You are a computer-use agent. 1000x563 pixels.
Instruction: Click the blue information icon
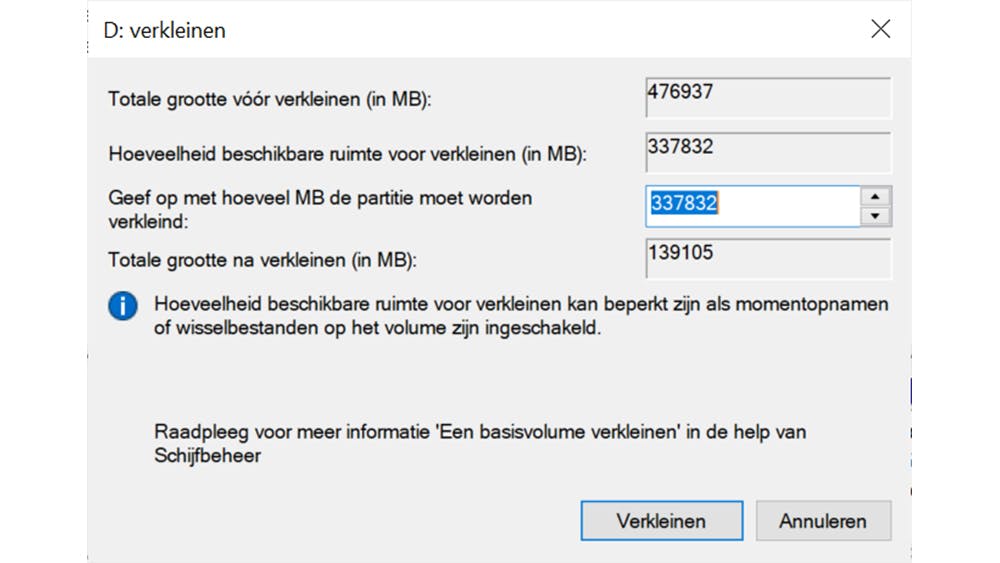(x=122, y=307)
